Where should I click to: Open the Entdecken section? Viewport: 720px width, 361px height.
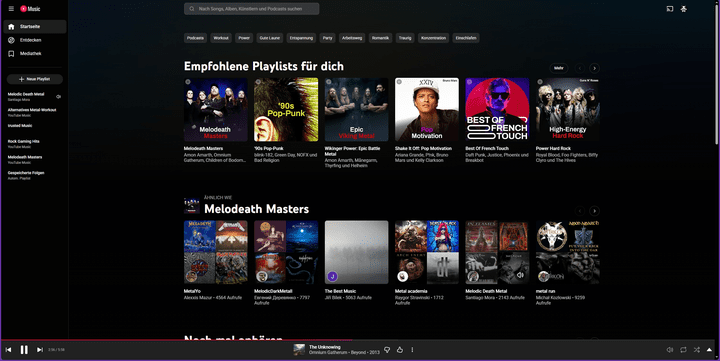pyautogui.click(x=35, y=40)
